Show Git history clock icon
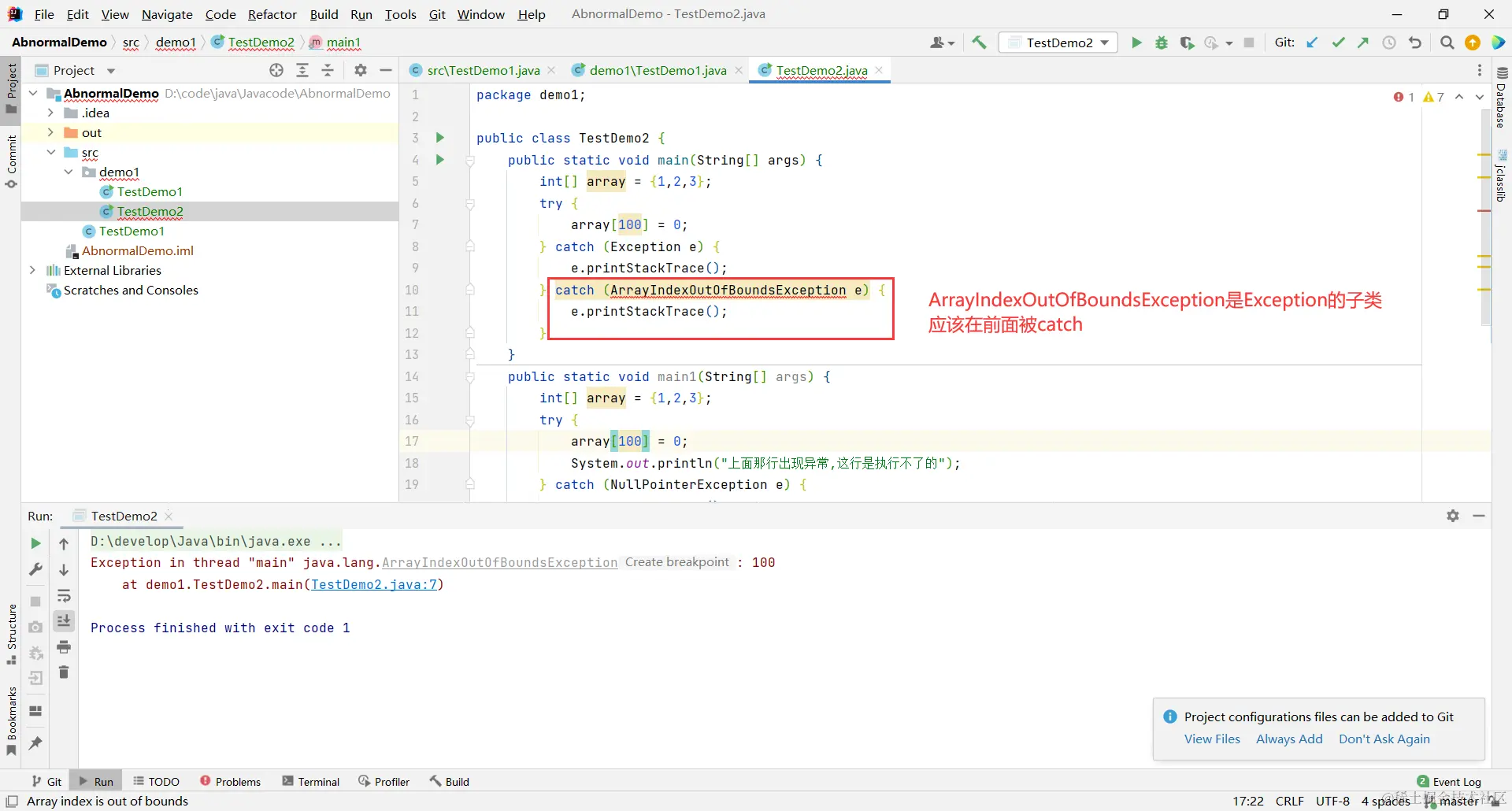The width and height of the screenshot is (1512, 811). (x=1389, y=43)
